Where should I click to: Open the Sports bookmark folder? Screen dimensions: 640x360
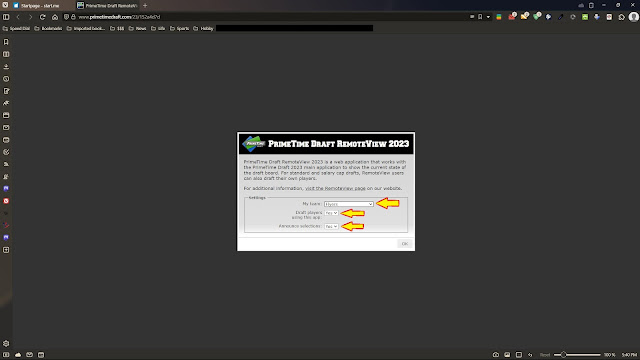tap(179, 29)
